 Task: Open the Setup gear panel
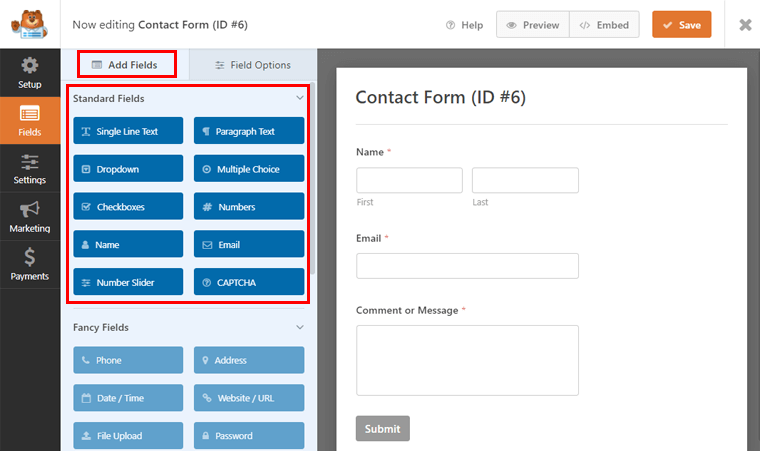30,73
